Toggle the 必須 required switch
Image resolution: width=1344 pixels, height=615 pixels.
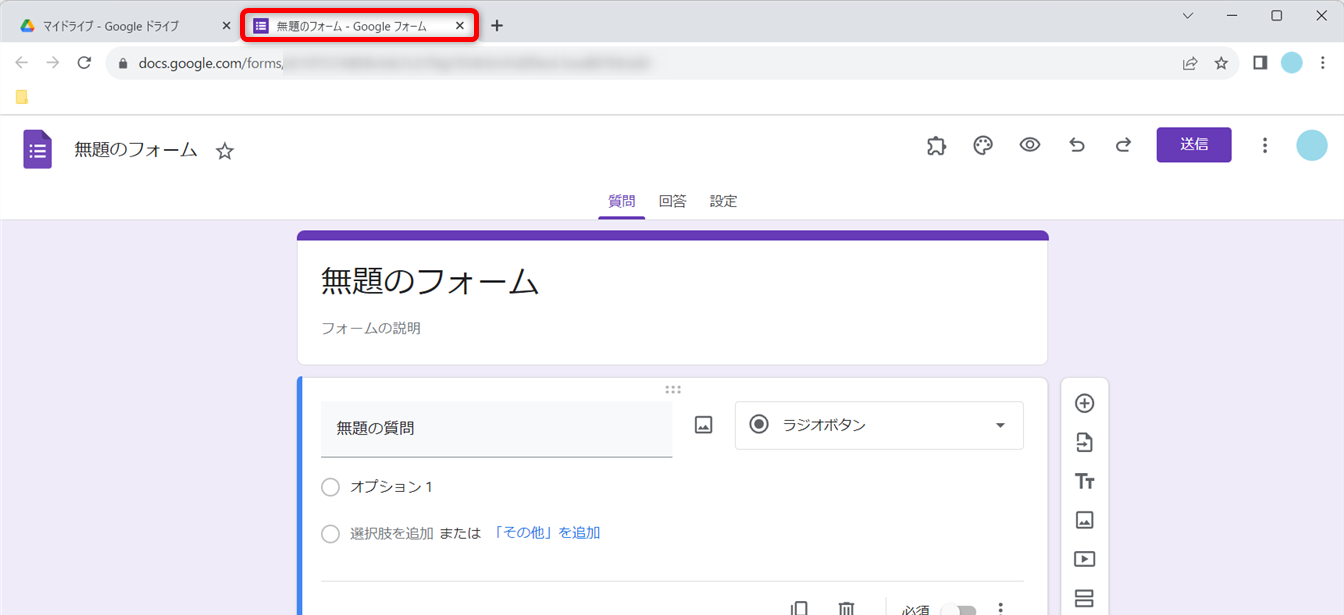tap(958, 609)
